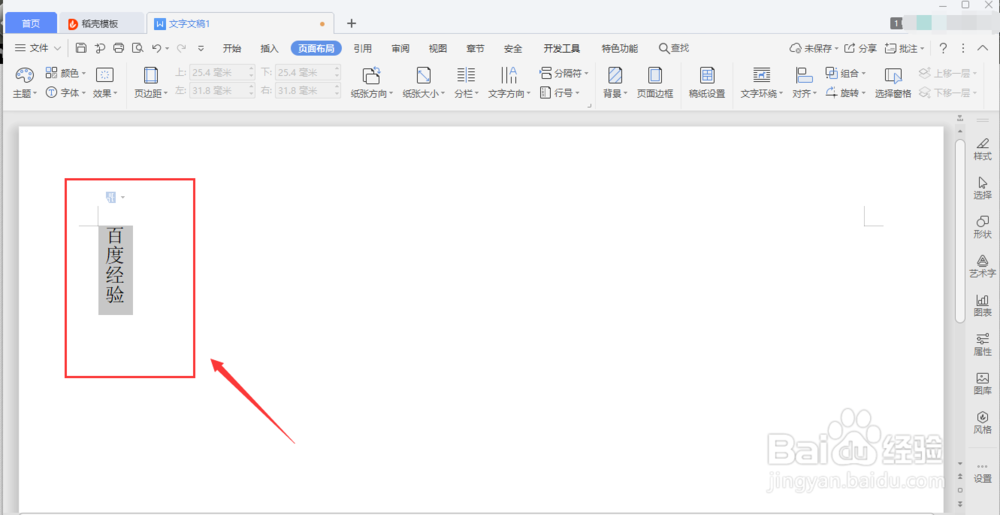Click the help question mark icon
The height and width of the screenshot is (515, 1000).
point(943,48)
